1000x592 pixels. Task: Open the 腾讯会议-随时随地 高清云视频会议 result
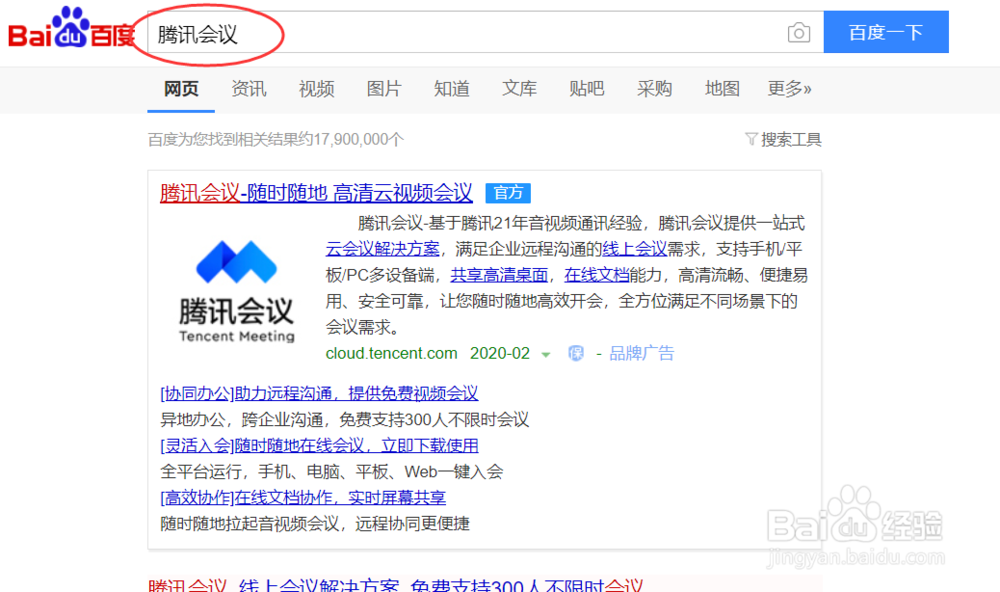316,193
